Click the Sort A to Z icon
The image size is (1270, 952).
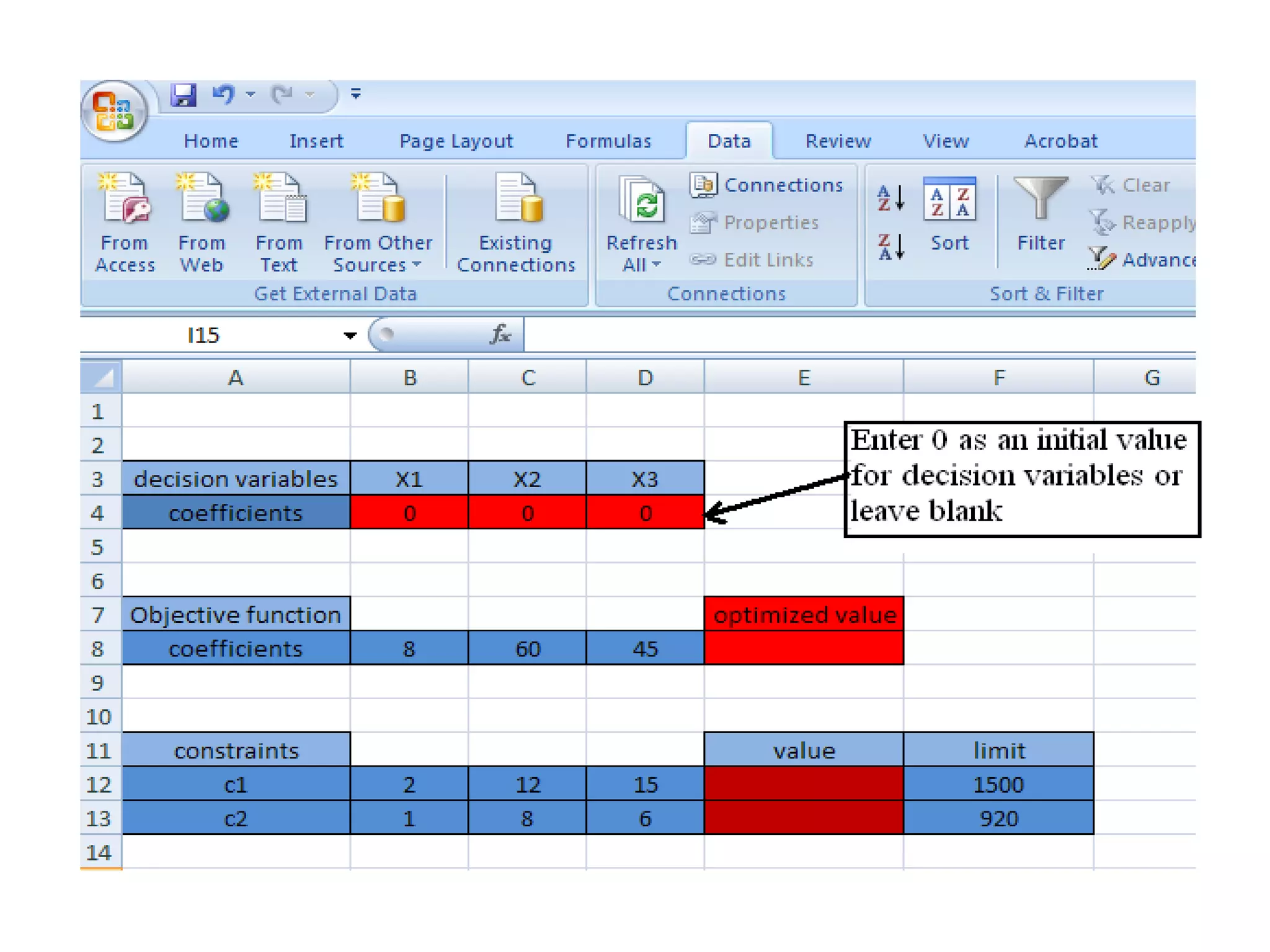pyautogui.click(x=890, y=198)
